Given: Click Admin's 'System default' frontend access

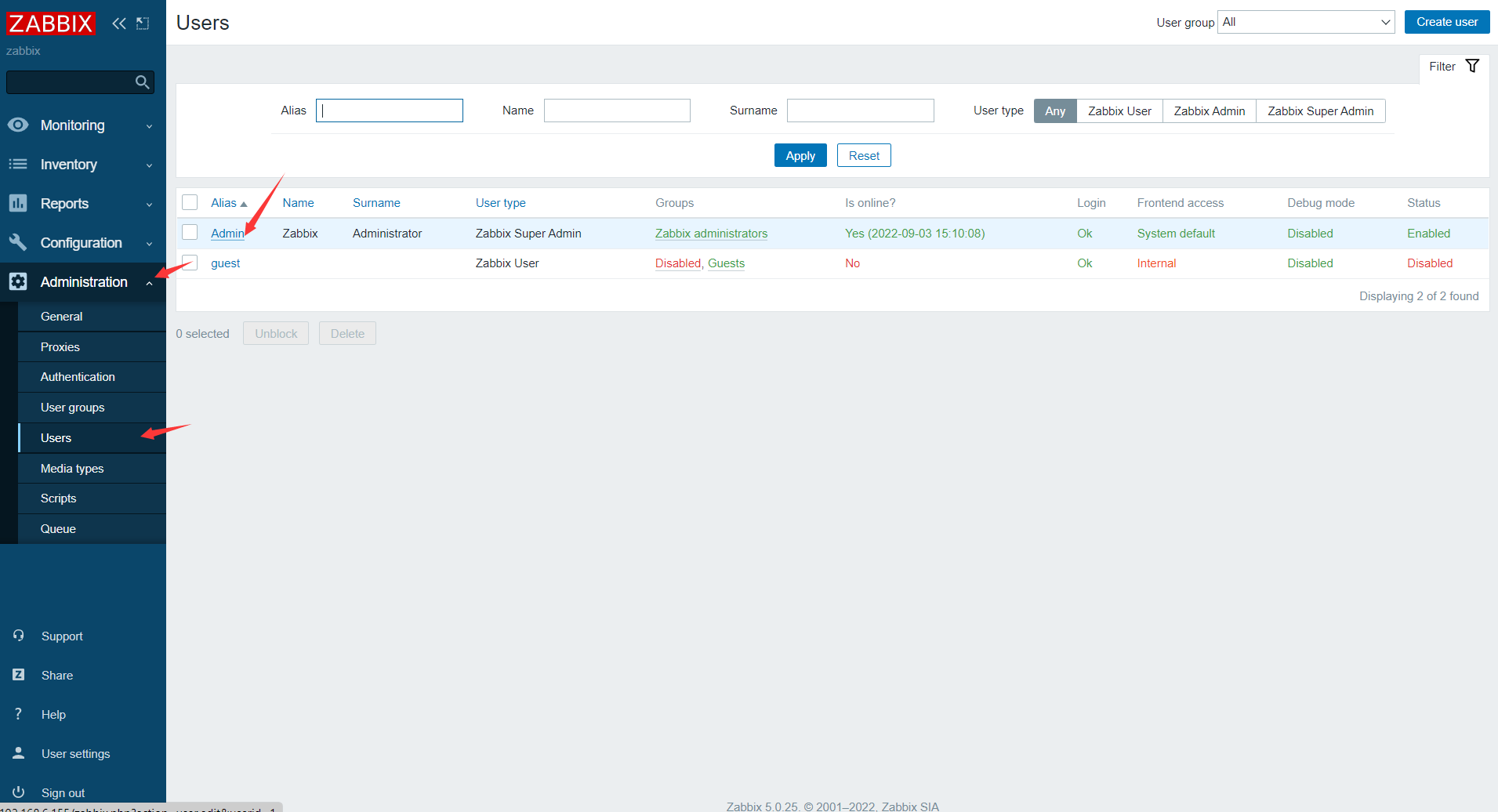Looking at the screenshot, I should tap(1176, 234).
